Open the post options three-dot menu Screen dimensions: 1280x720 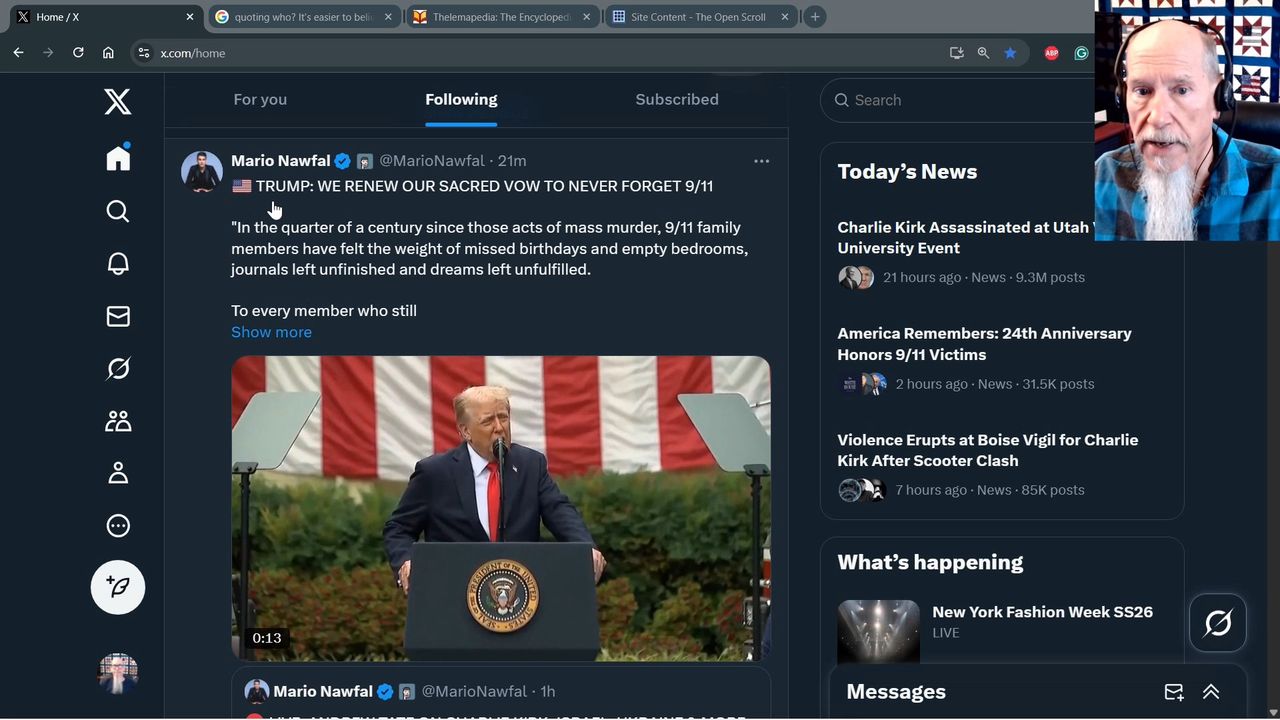(761, 161)
